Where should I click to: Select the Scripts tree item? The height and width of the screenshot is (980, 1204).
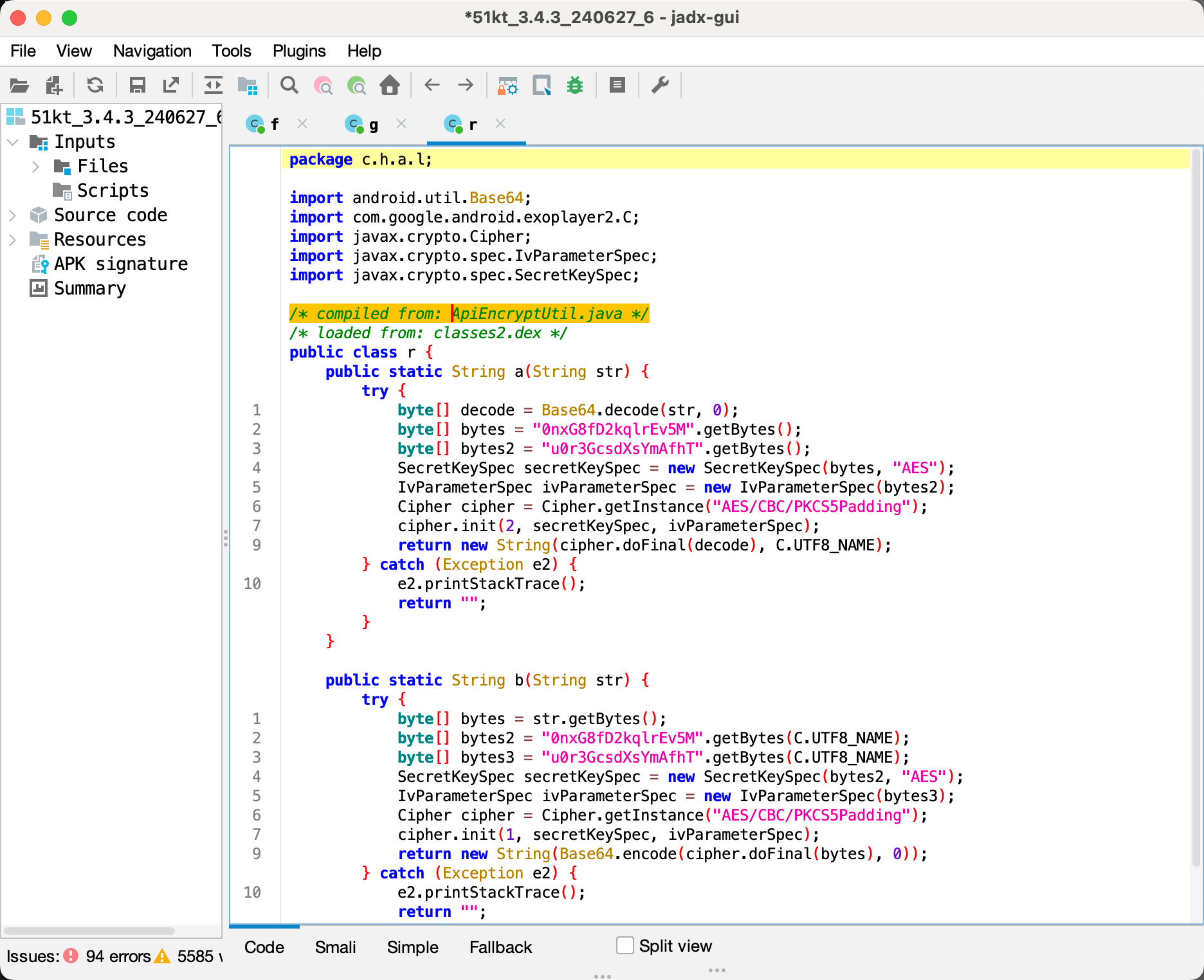113,190
